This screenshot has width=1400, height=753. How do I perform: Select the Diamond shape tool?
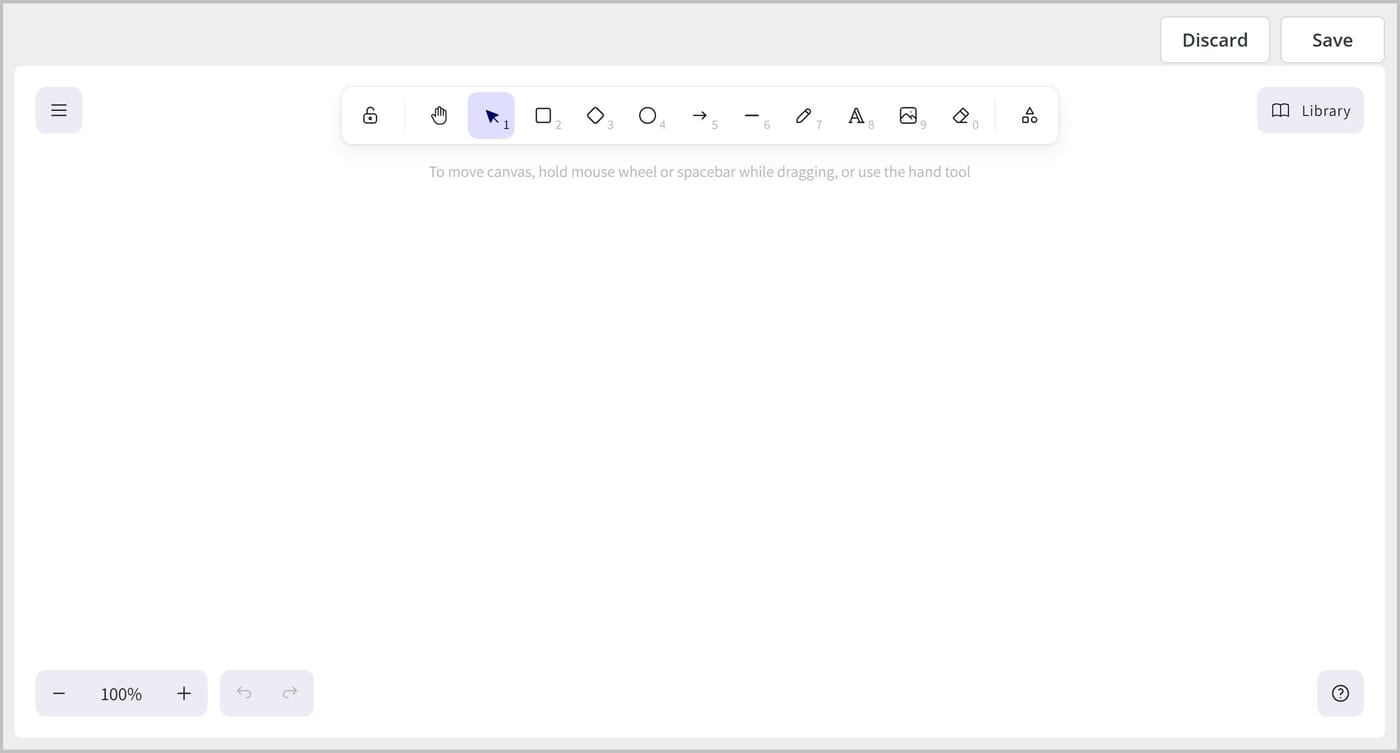(x=595, y=116)
